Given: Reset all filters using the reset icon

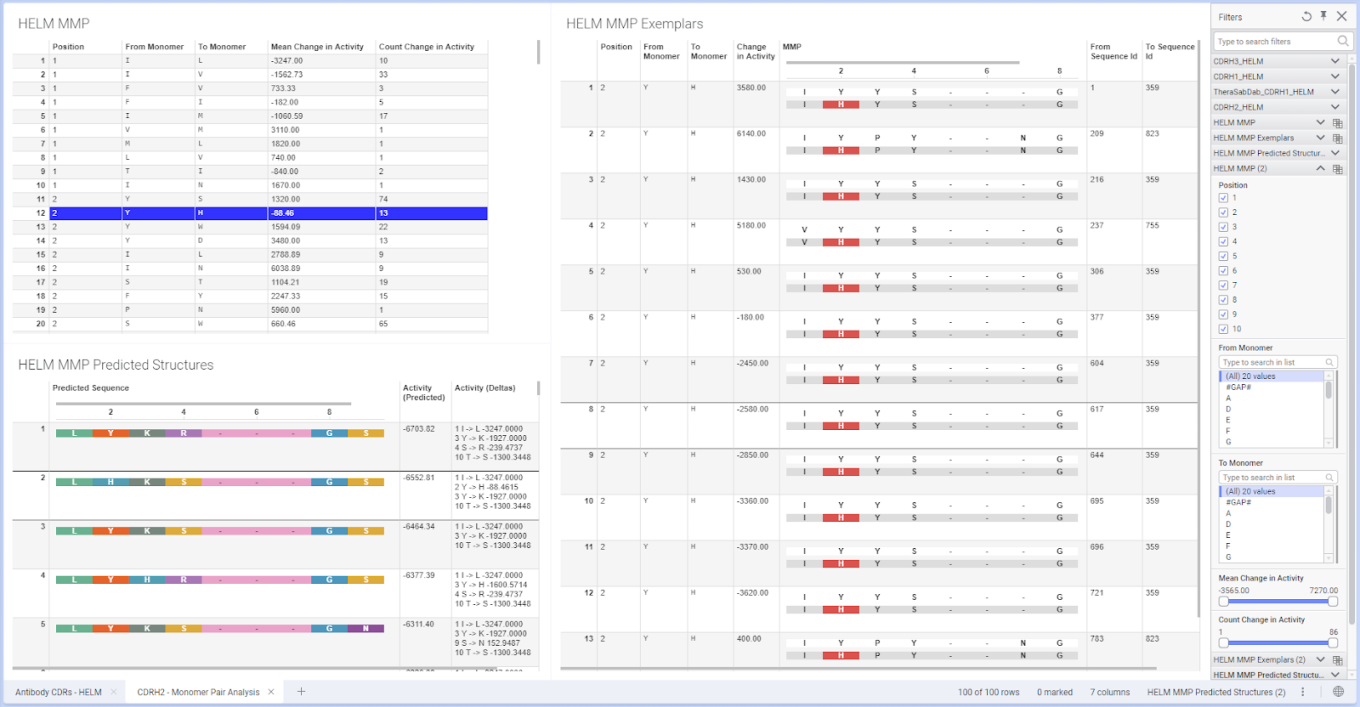Looking at the screenshot, I should [1307, 17].
